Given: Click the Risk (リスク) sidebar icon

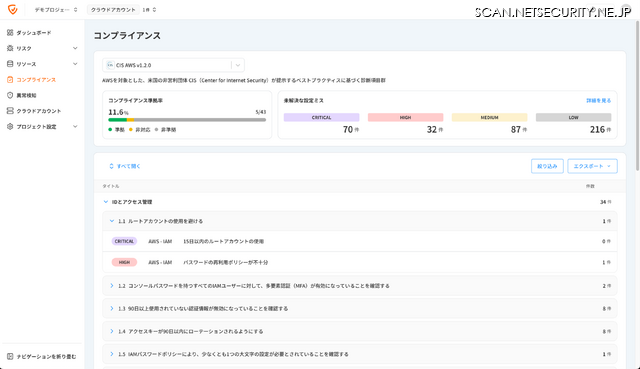Looking at the screenshot, I should (10, 48).
